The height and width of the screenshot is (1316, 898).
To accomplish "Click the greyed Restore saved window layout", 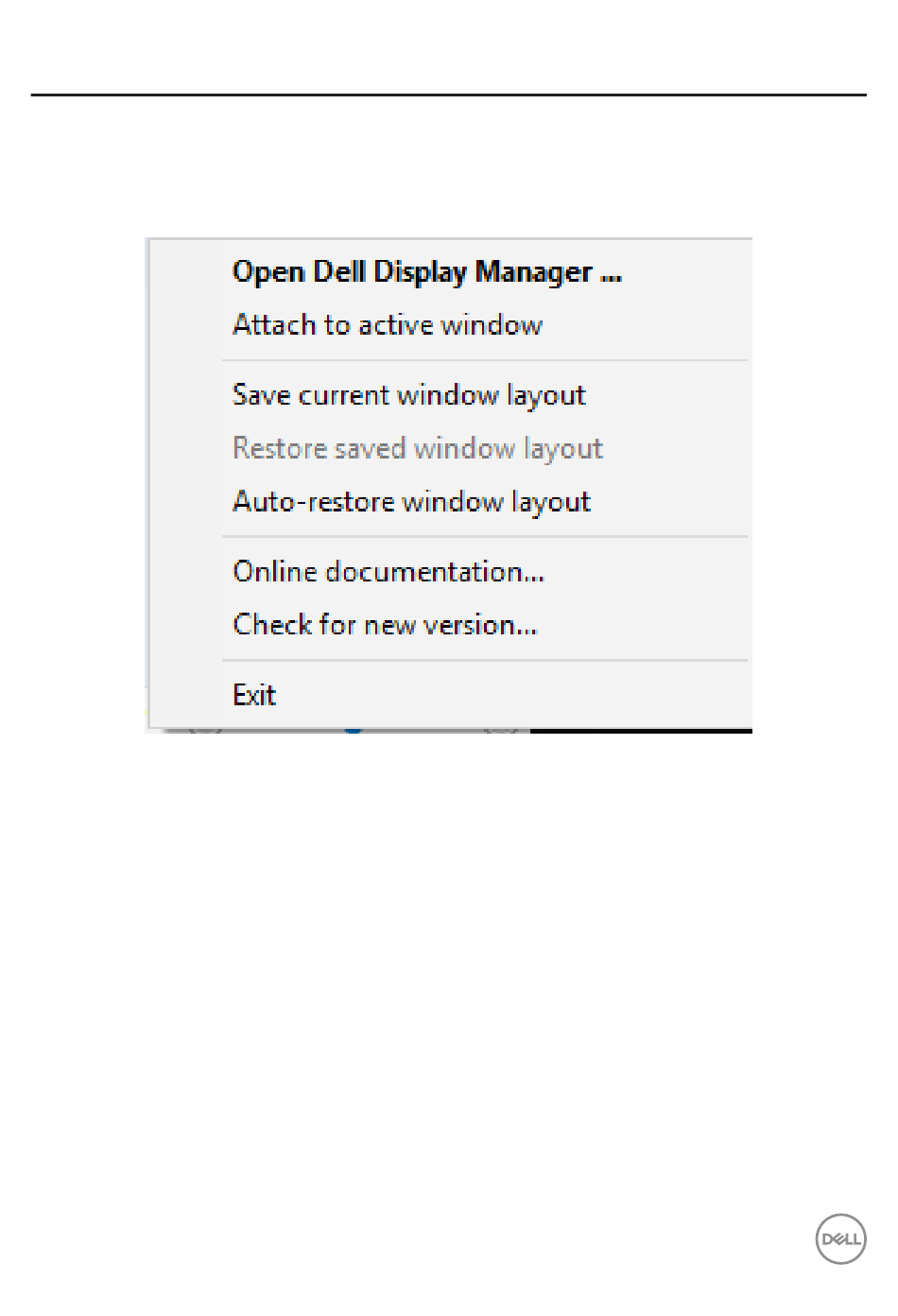I will pos(417,448).
